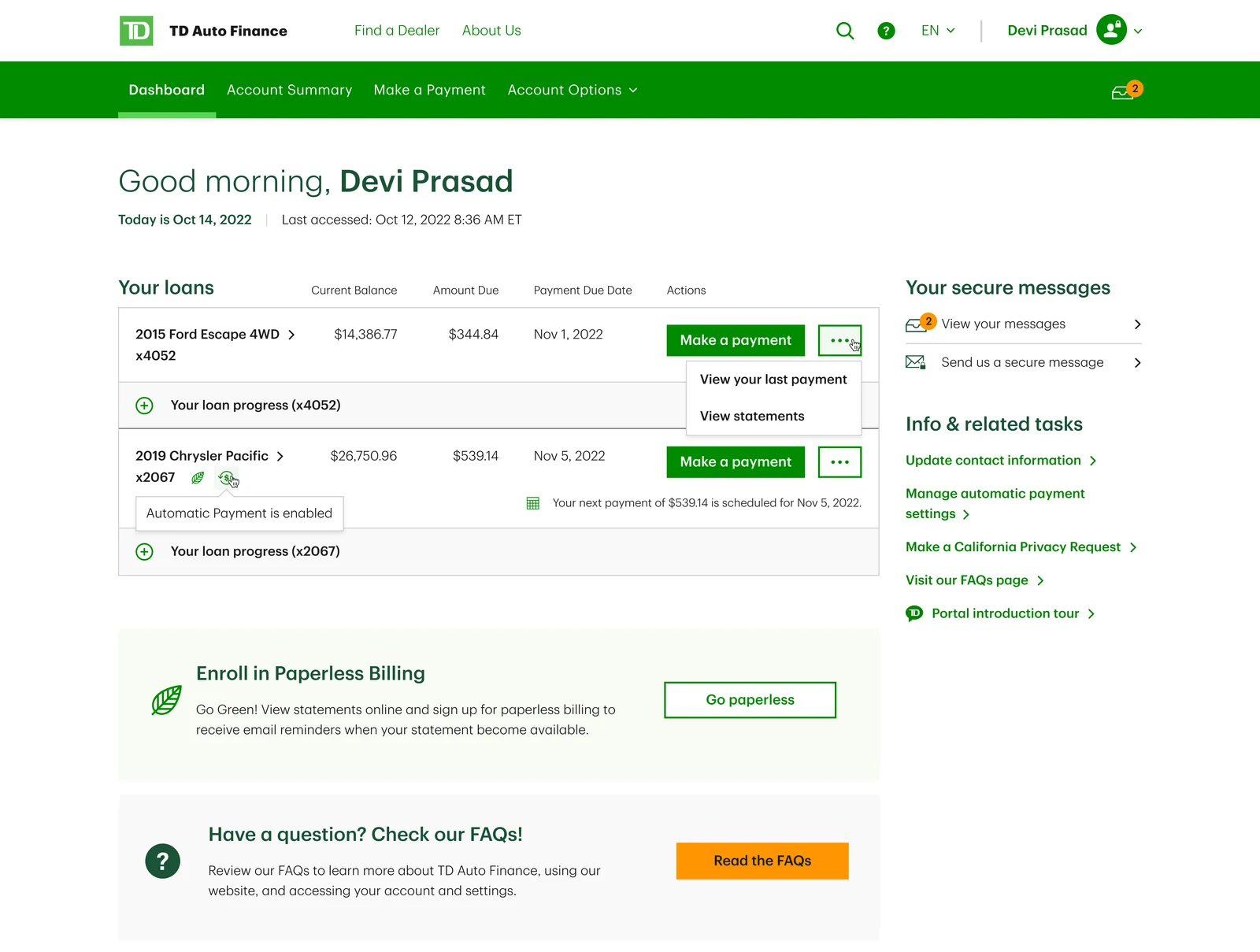Open the EN language dropdown

tap(938, 31)
